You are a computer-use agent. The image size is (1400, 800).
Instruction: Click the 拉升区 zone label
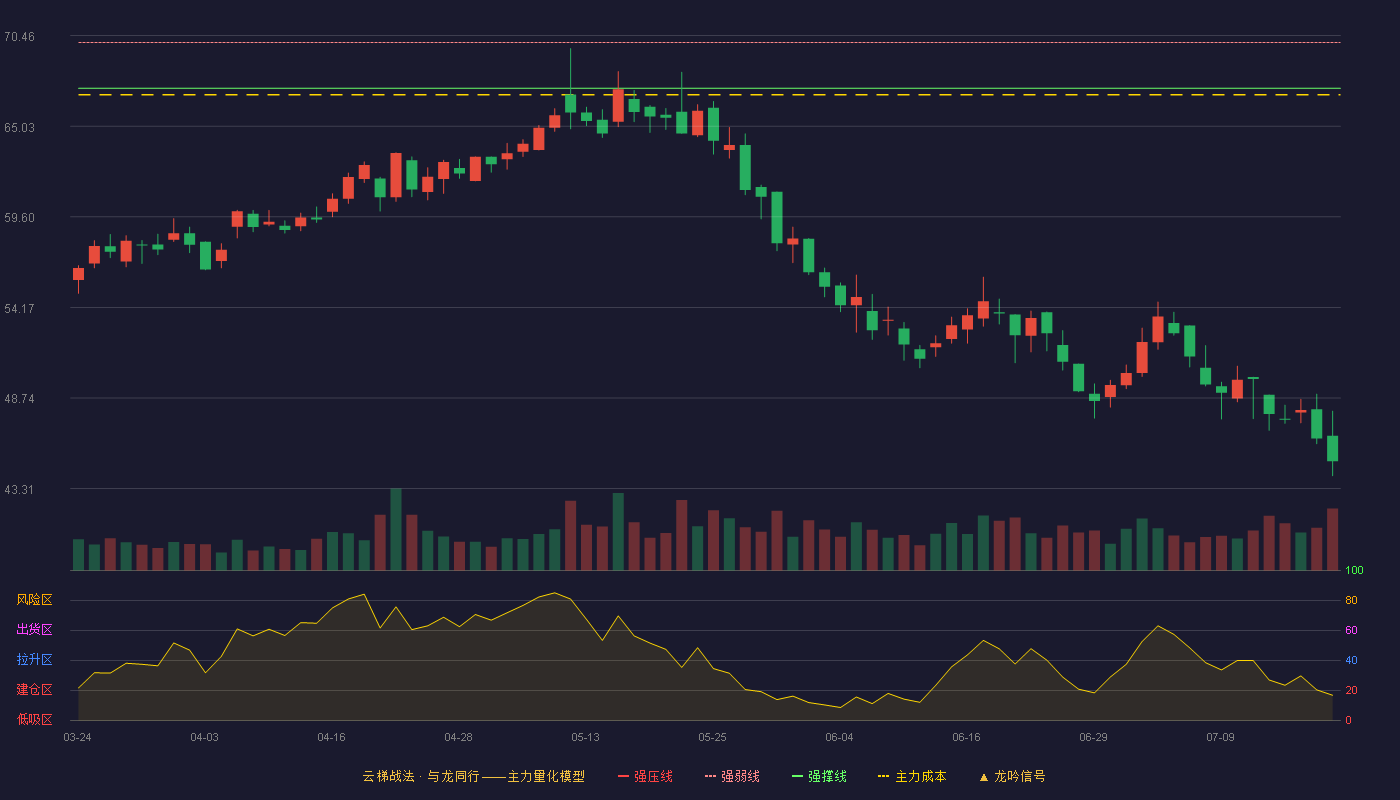point(34,660)
